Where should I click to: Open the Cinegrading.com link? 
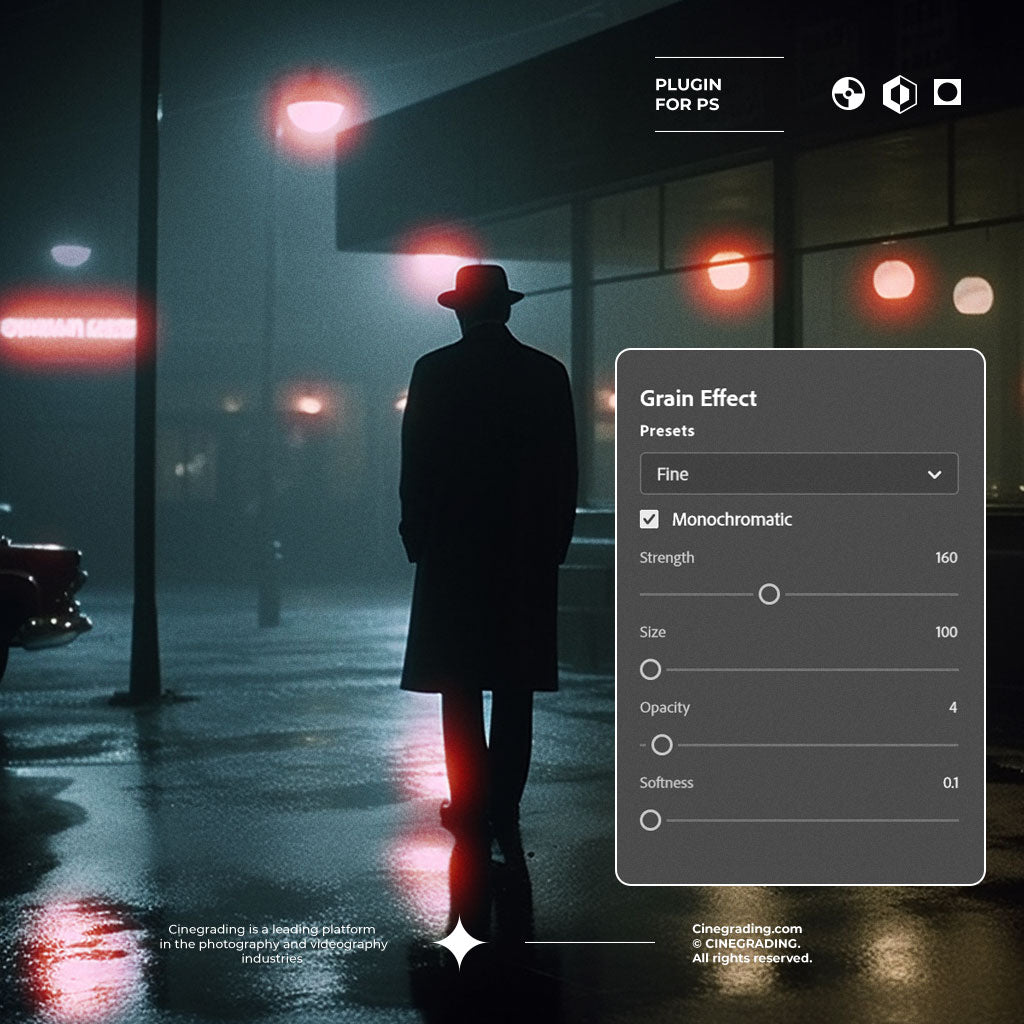[746, 929]
